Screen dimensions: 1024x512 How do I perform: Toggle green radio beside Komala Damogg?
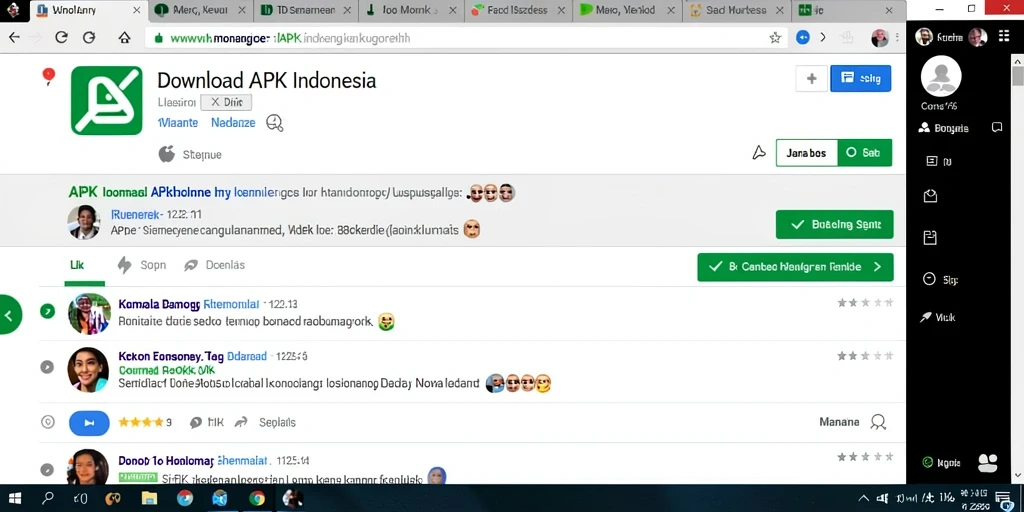tap(48, 311)
